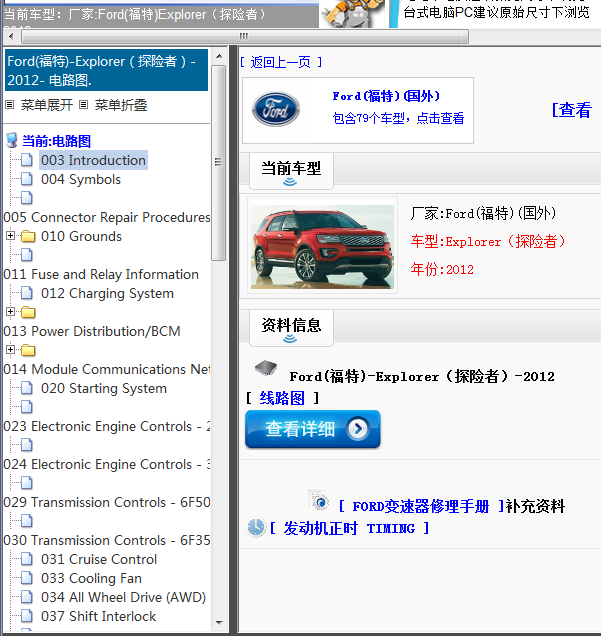
Task: Click the page icon of 037 Shift Interlock
Action: point(27,616)
